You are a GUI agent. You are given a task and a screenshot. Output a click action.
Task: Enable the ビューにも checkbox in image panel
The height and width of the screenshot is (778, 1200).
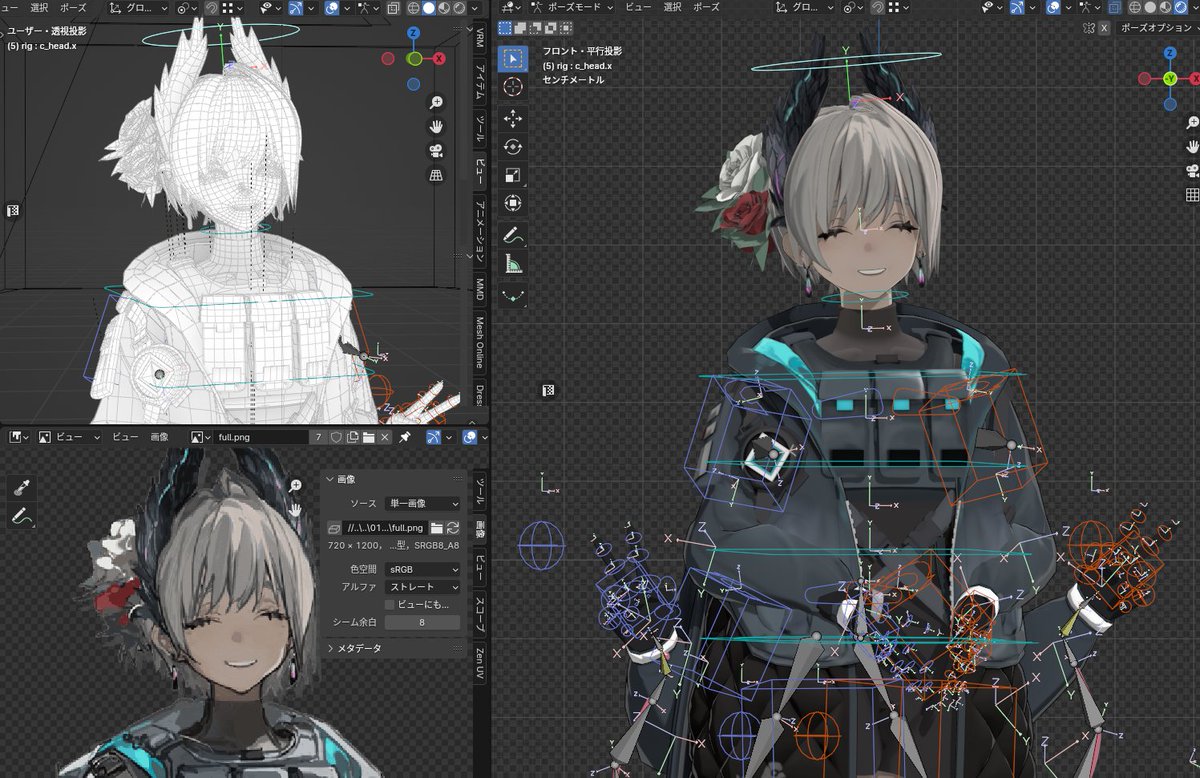(x=390, y=605)
